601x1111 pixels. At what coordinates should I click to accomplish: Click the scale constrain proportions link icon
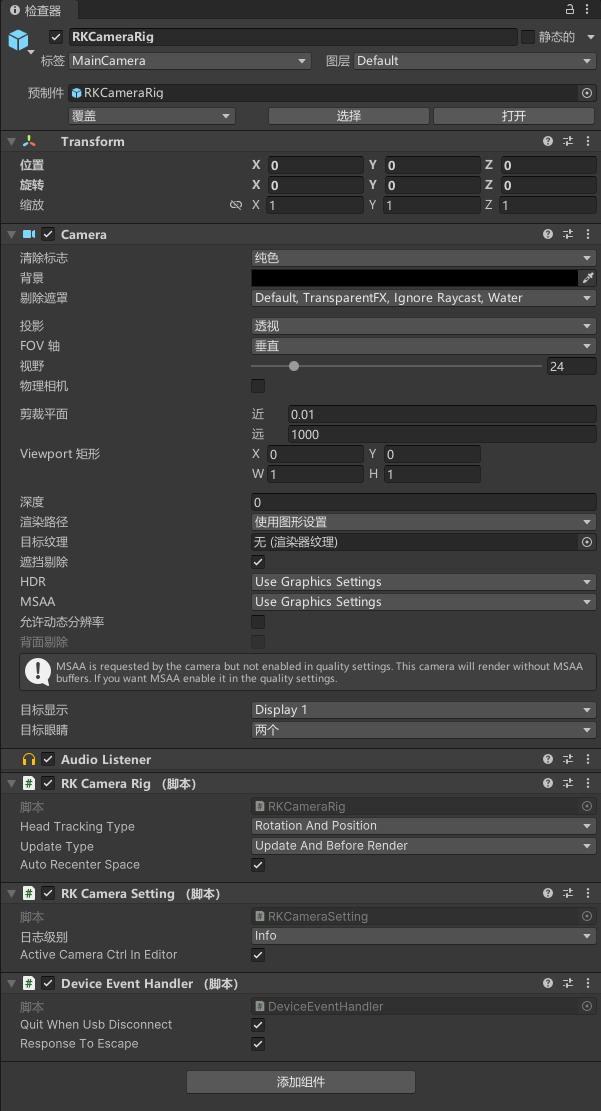[236, 205]
